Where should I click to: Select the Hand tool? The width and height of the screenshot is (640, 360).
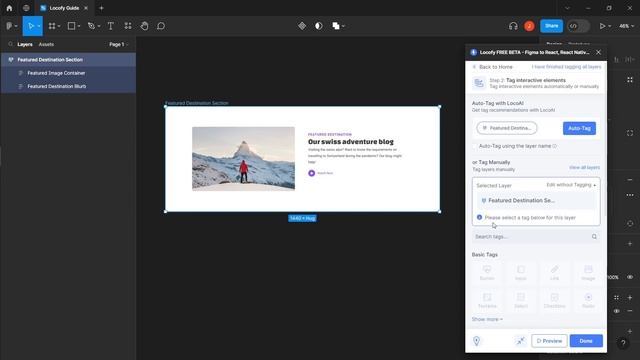click(144, 26)
